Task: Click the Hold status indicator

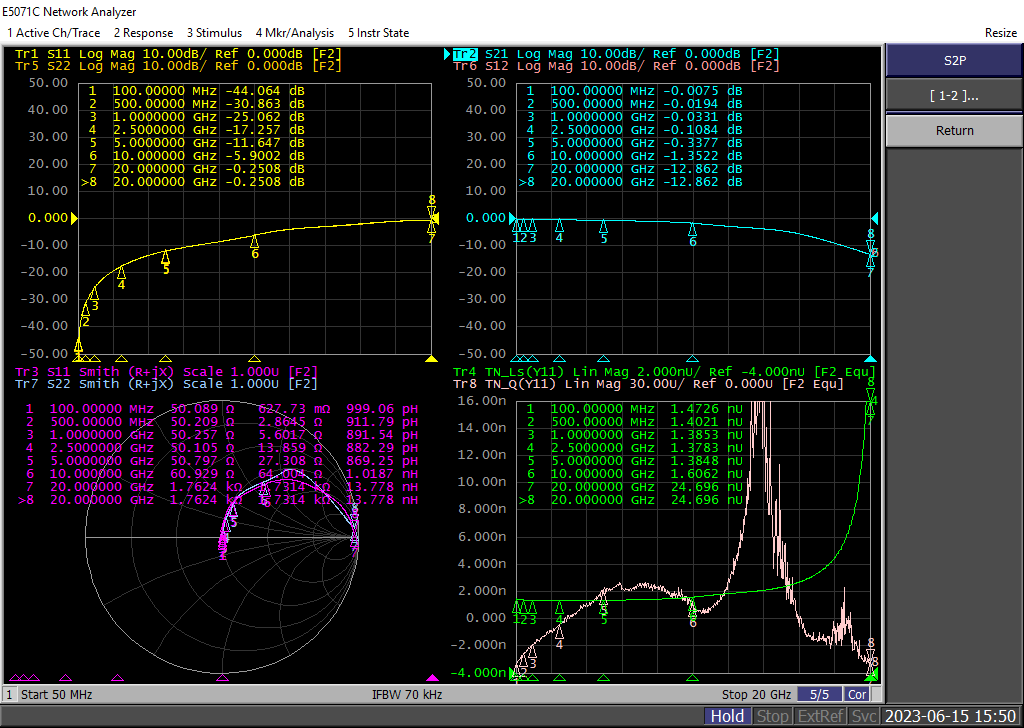Action: point(727,716)
